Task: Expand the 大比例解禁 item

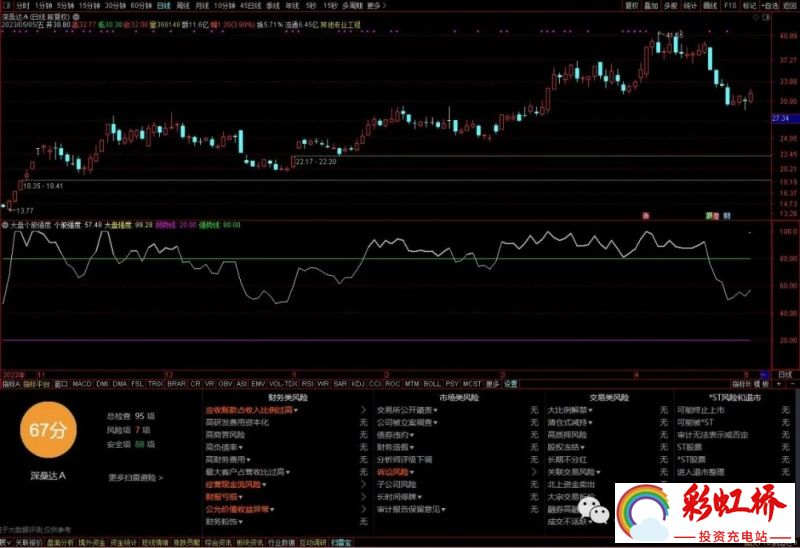Action: (x=570, y=410)
